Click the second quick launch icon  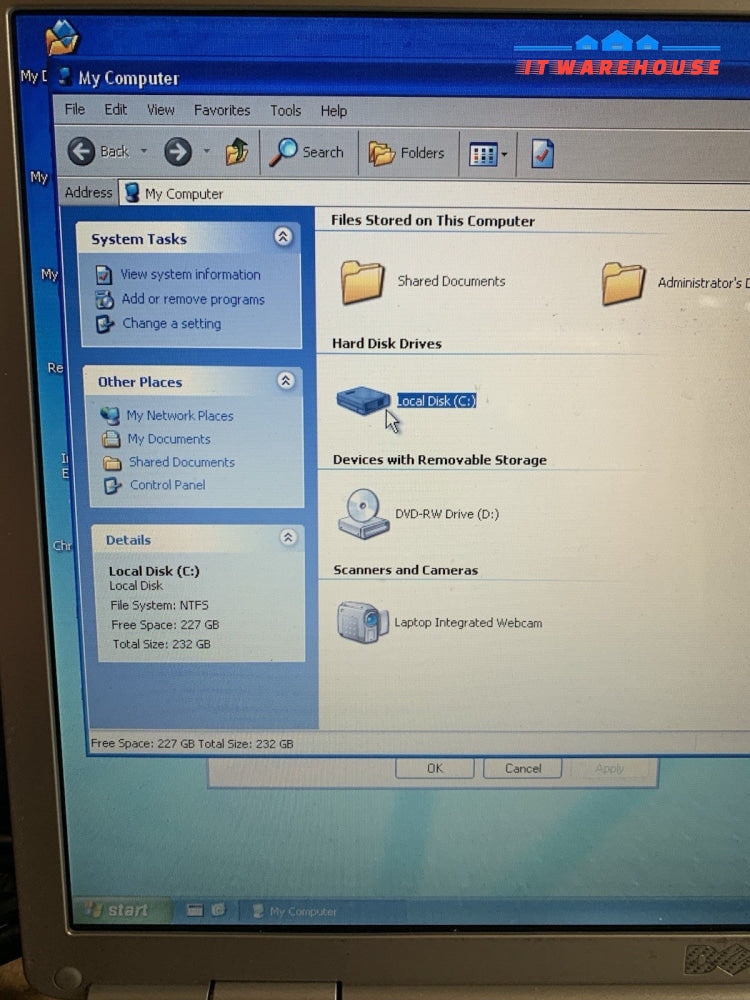tap(218, 910)
